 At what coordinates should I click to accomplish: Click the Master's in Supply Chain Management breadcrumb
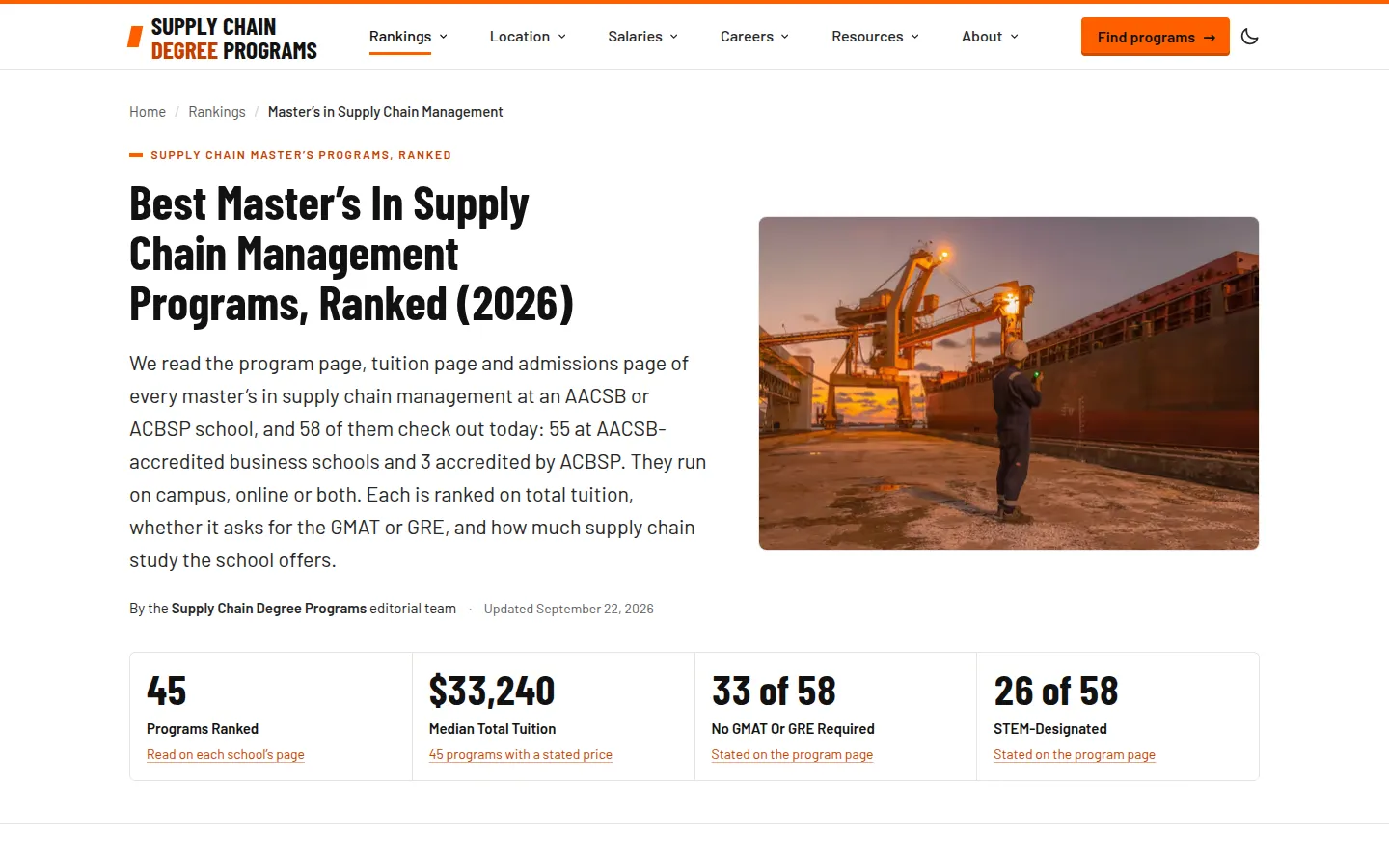385,112
